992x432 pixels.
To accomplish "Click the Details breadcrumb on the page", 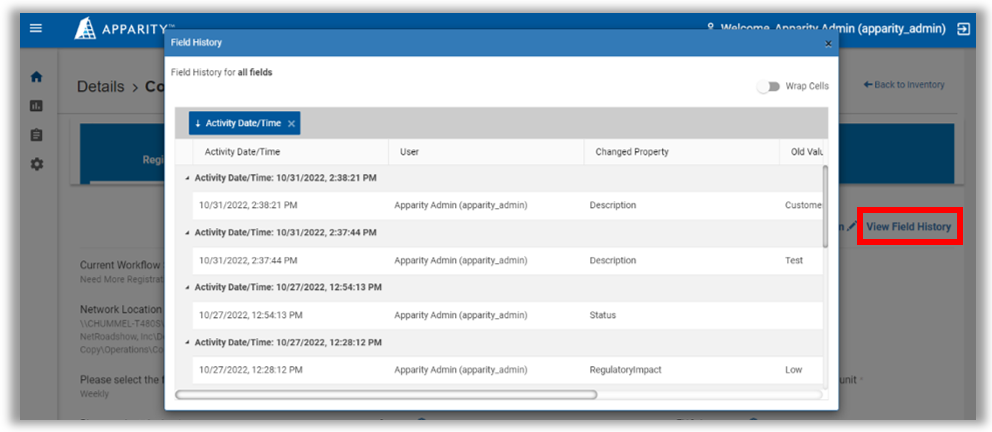I will click(100, 87).
